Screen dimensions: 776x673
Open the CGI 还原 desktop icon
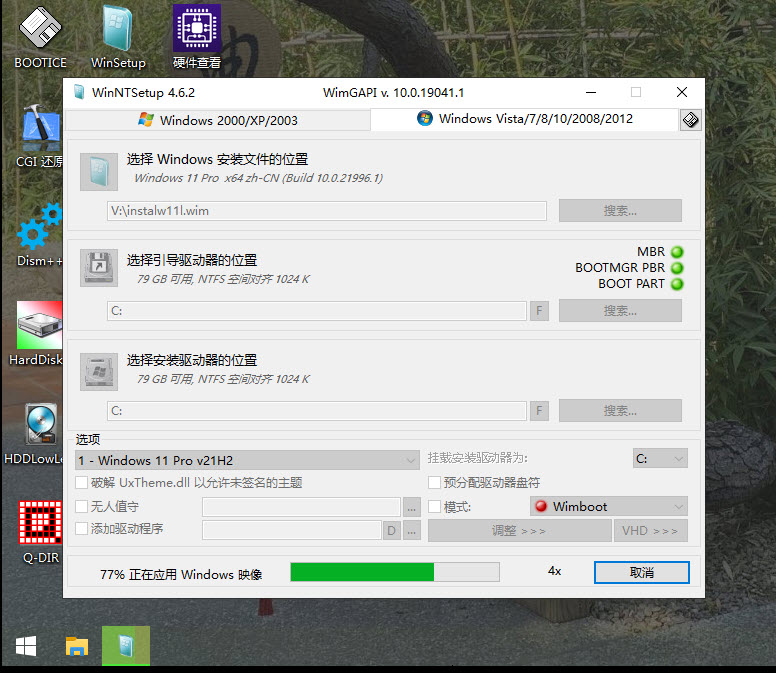click(40, 137)
